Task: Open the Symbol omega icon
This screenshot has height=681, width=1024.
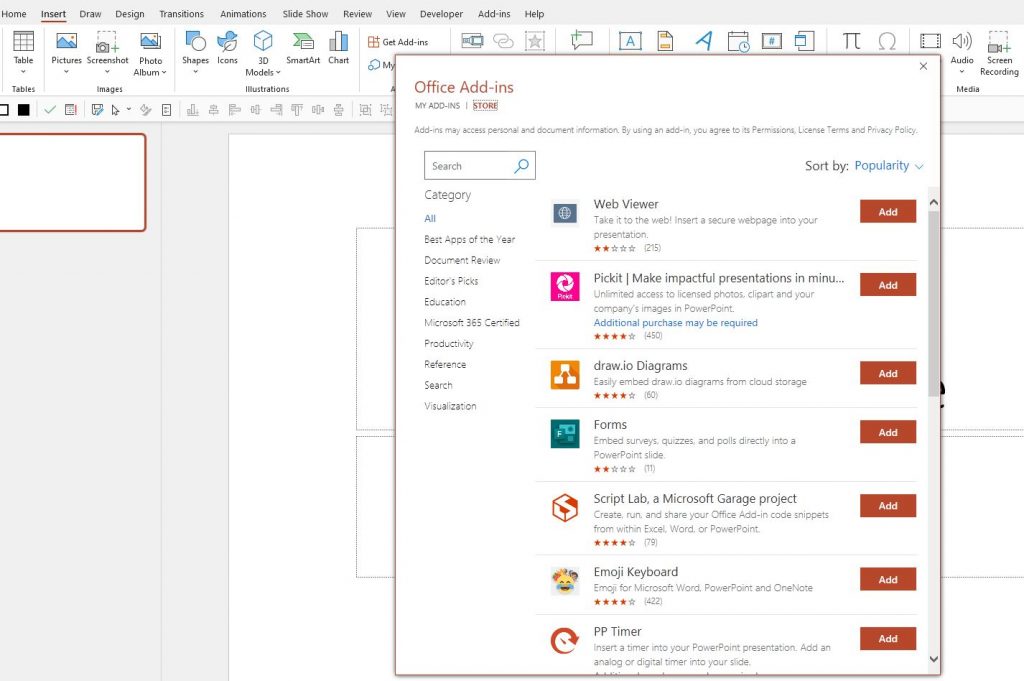Action: pos(887,41)
